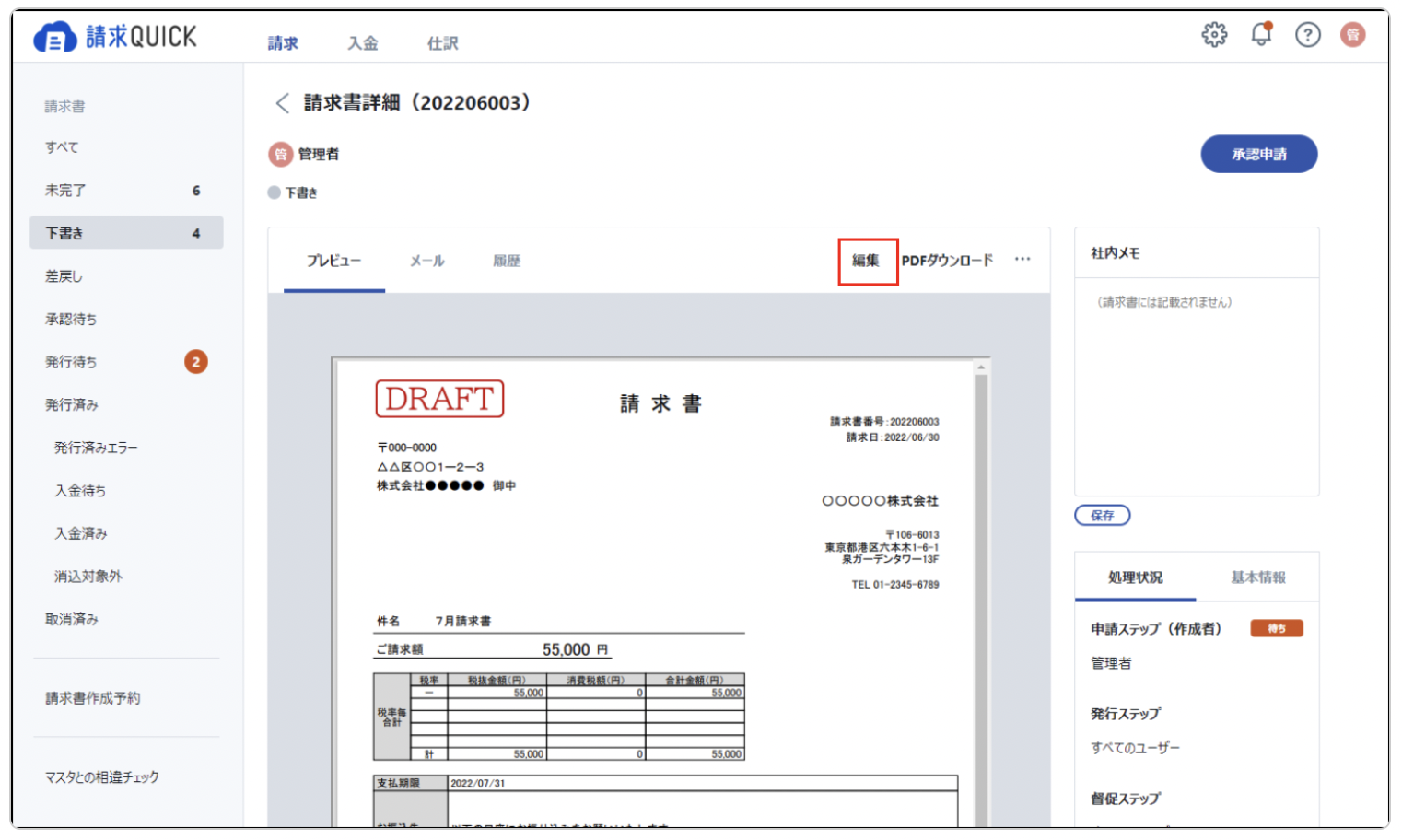Click the 発行待ち orange count badge
The width and height of the screenshot is (1402, 840).
[195, 362]
